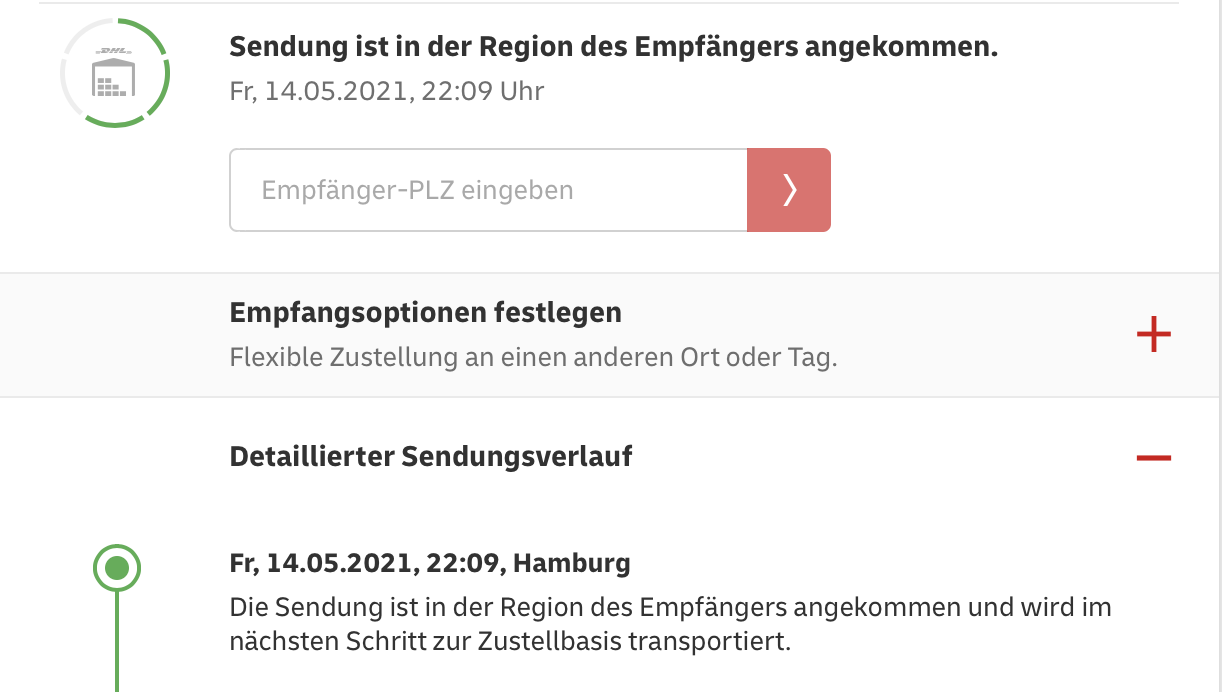Click the small DHL logo above the warehouse

point(113,50)
